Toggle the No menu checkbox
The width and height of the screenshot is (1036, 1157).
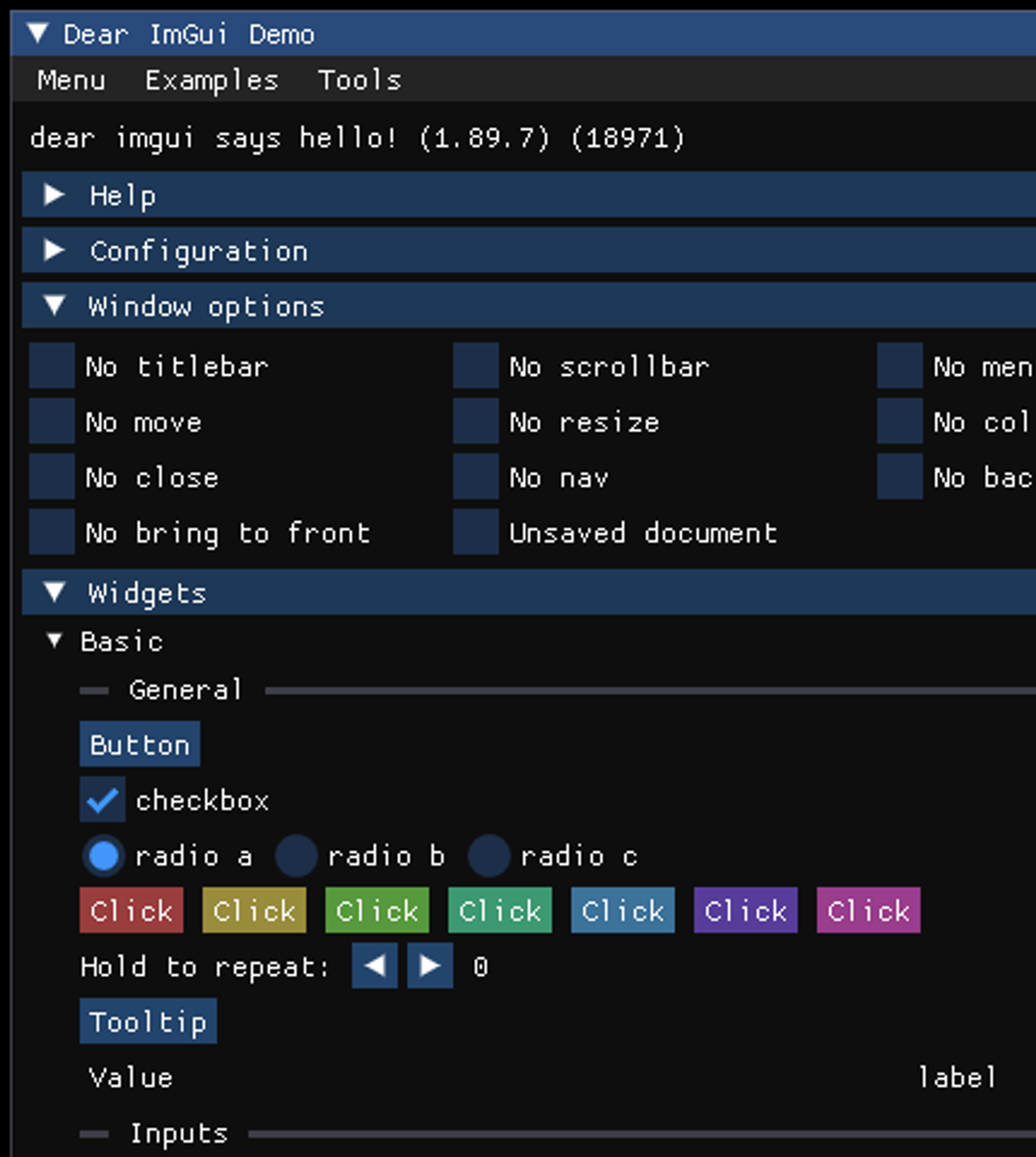900,366
